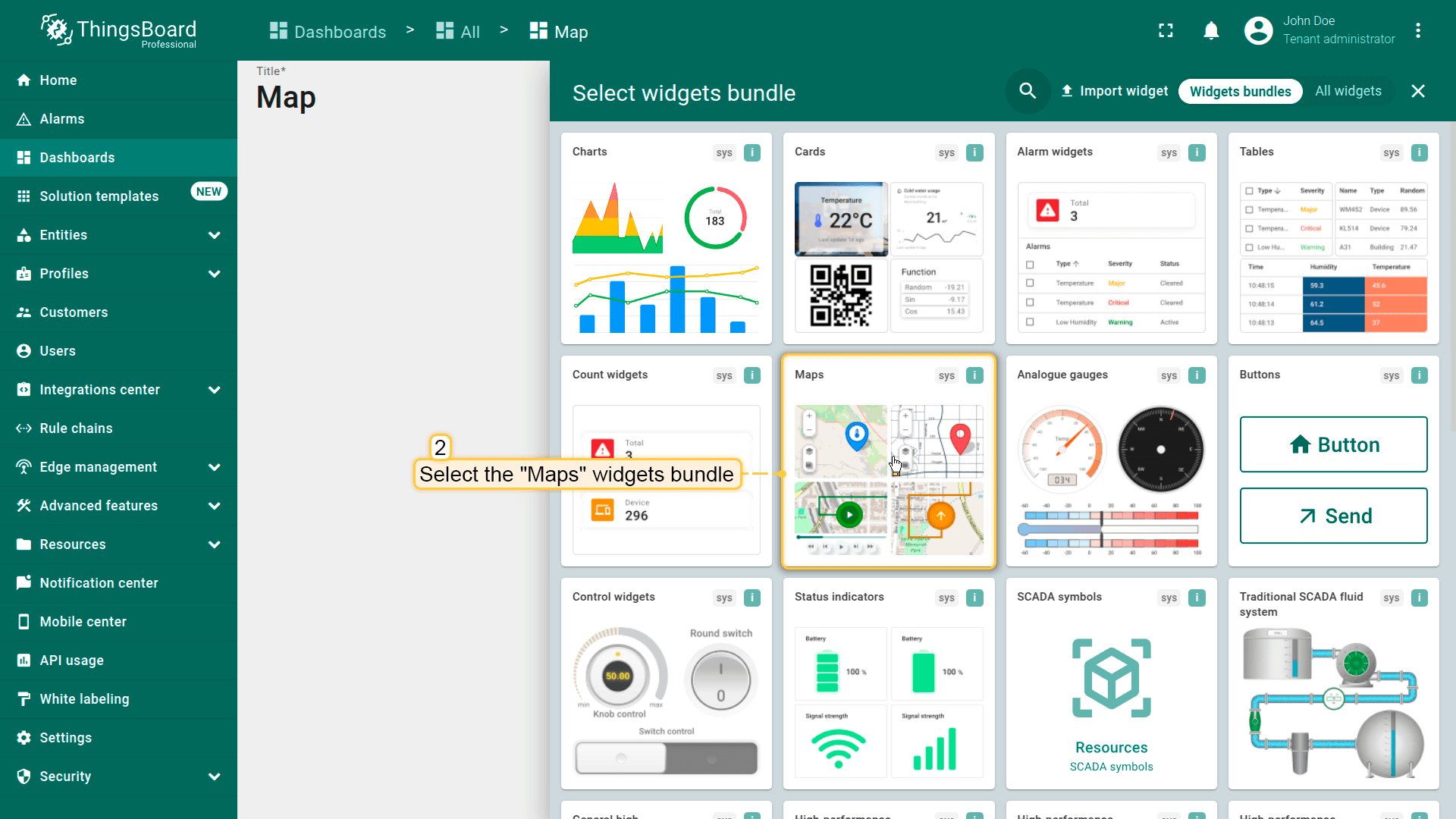The image size is (1456, 819).
Task: Switch to Widgets bundles view
Action: pos(1240,91)
